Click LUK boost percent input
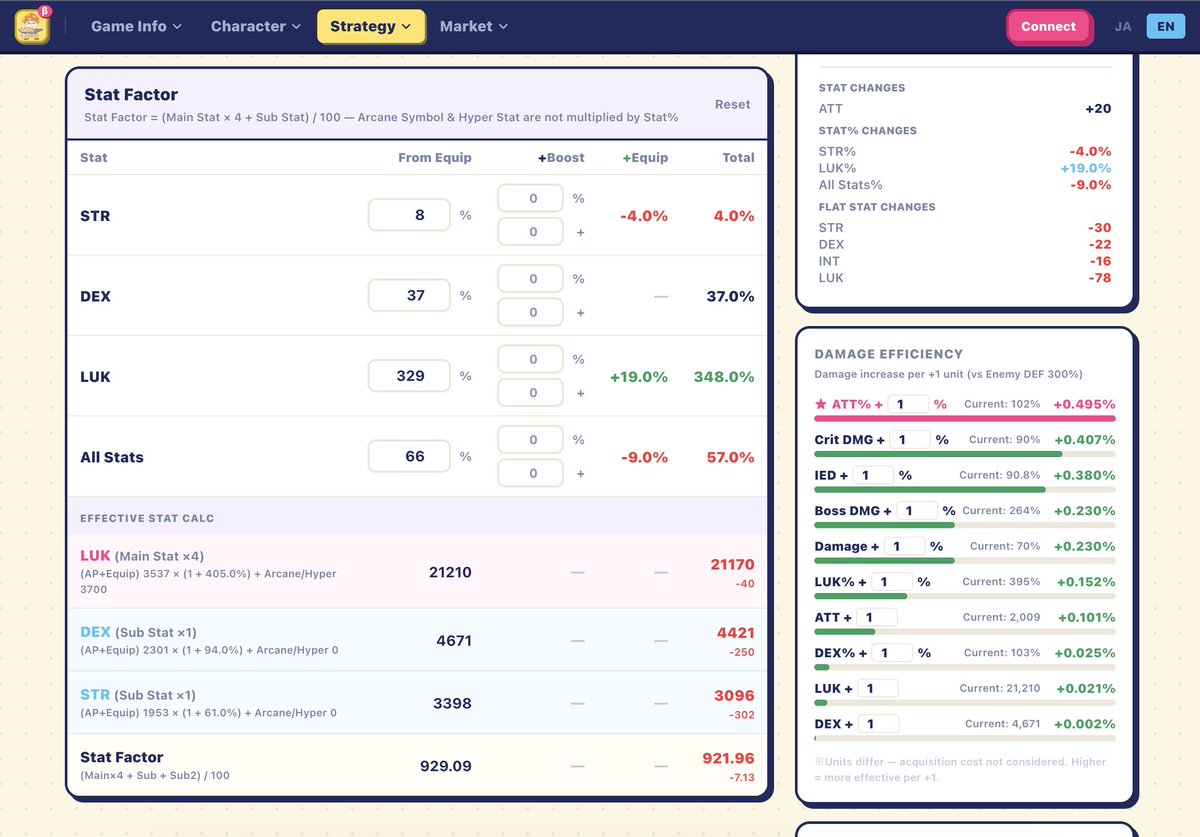The width and height of the screenshot is (1200, 837). (x=530, y=359)
